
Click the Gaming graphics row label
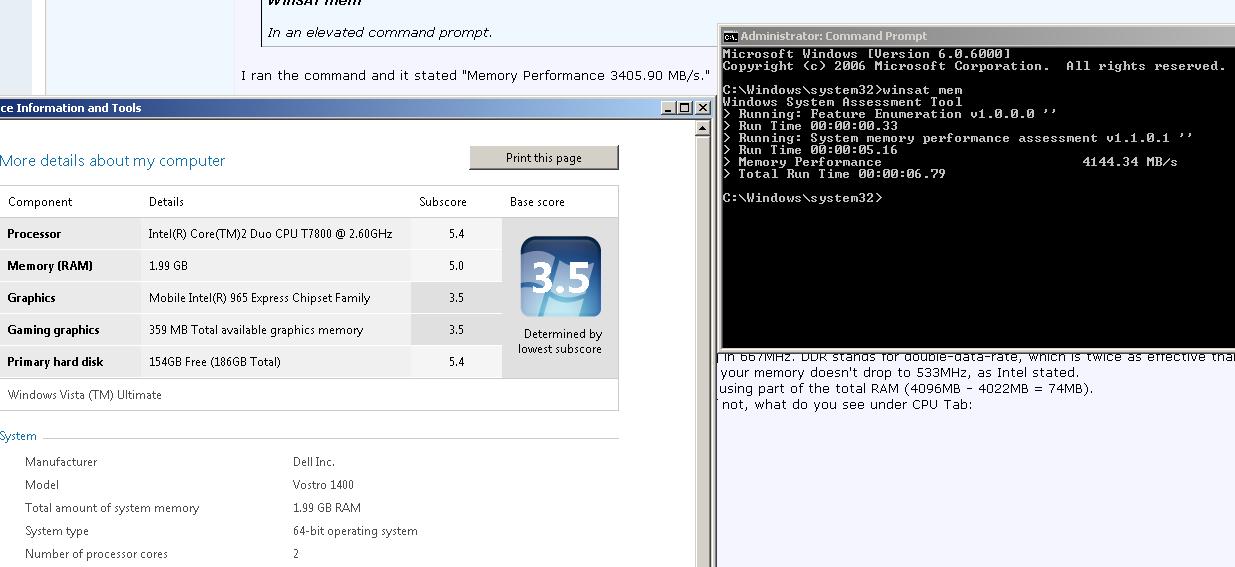coord(53,330)
